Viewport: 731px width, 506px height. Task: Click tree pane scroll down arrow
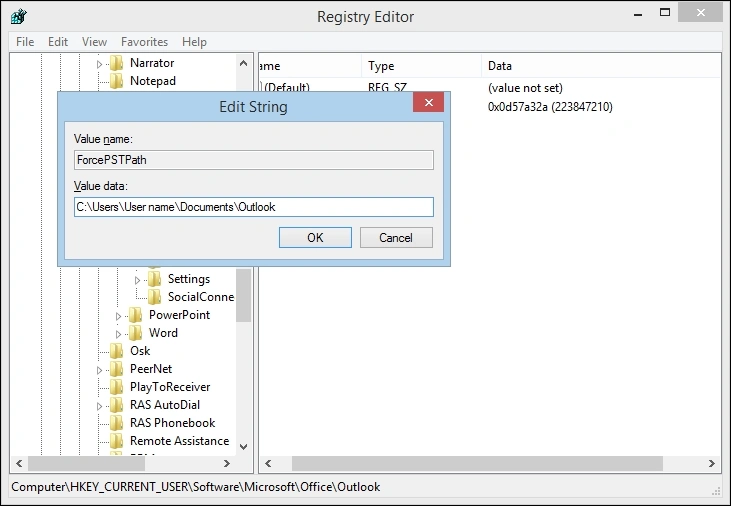click(x=243, y=447)
